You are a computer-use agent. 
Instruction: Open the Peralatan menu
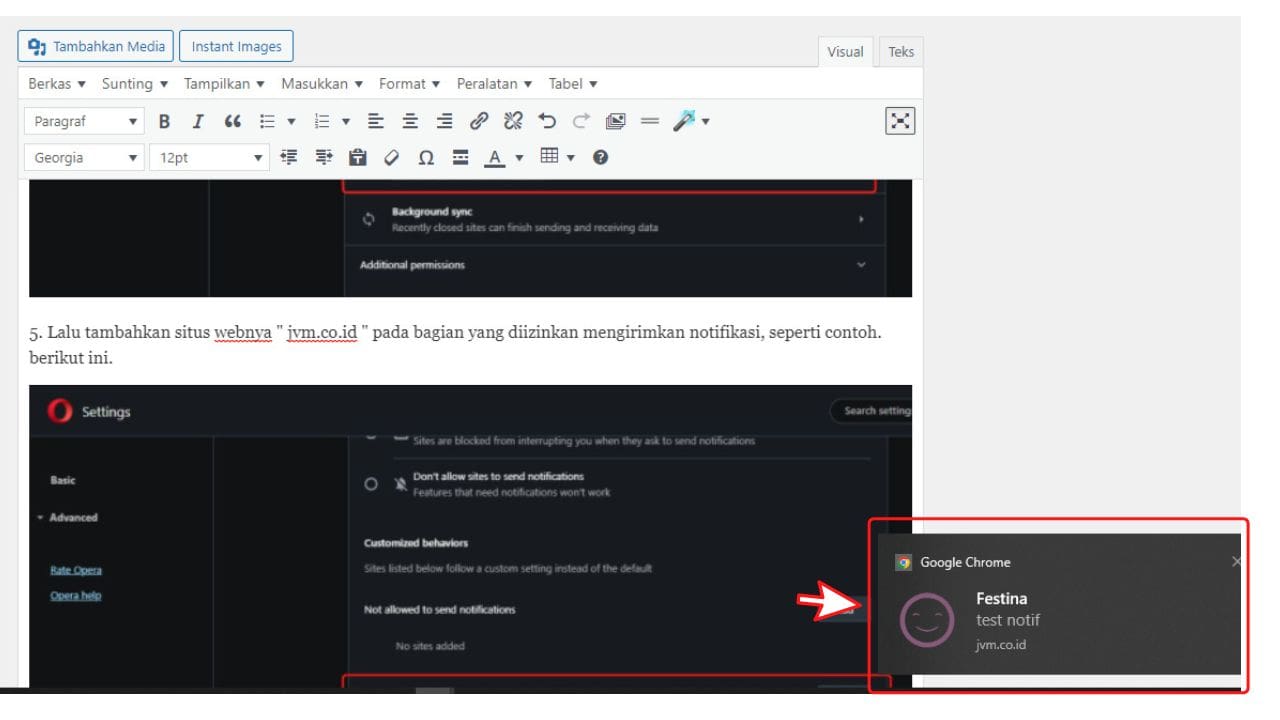[x=494, y=84]
